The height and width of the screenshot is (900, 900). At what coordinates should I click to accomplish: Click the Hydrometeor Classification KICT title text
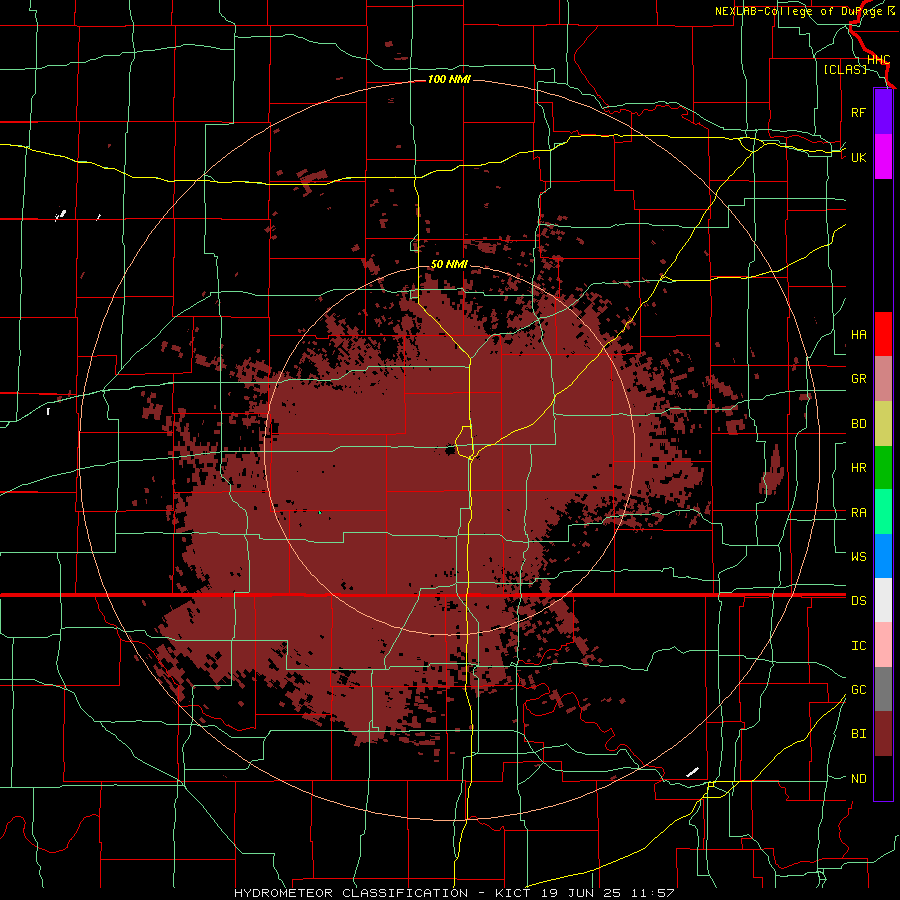(454, 893)
